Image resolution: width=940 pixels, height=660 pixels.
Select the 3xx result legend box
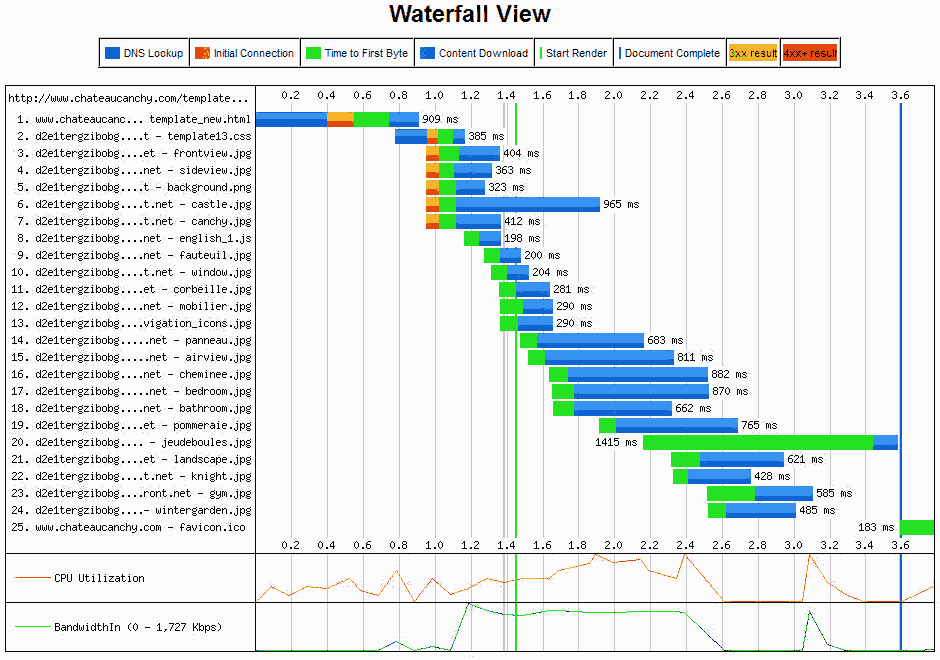click(753, 53)
